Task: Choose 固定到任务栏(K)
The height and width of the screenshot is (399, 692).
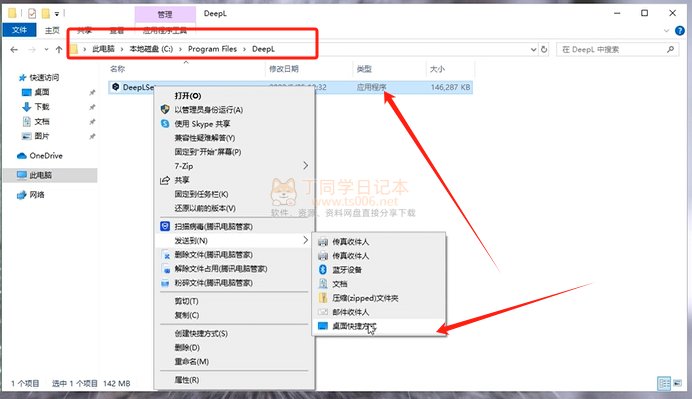Action: click(x=234, y=194)
